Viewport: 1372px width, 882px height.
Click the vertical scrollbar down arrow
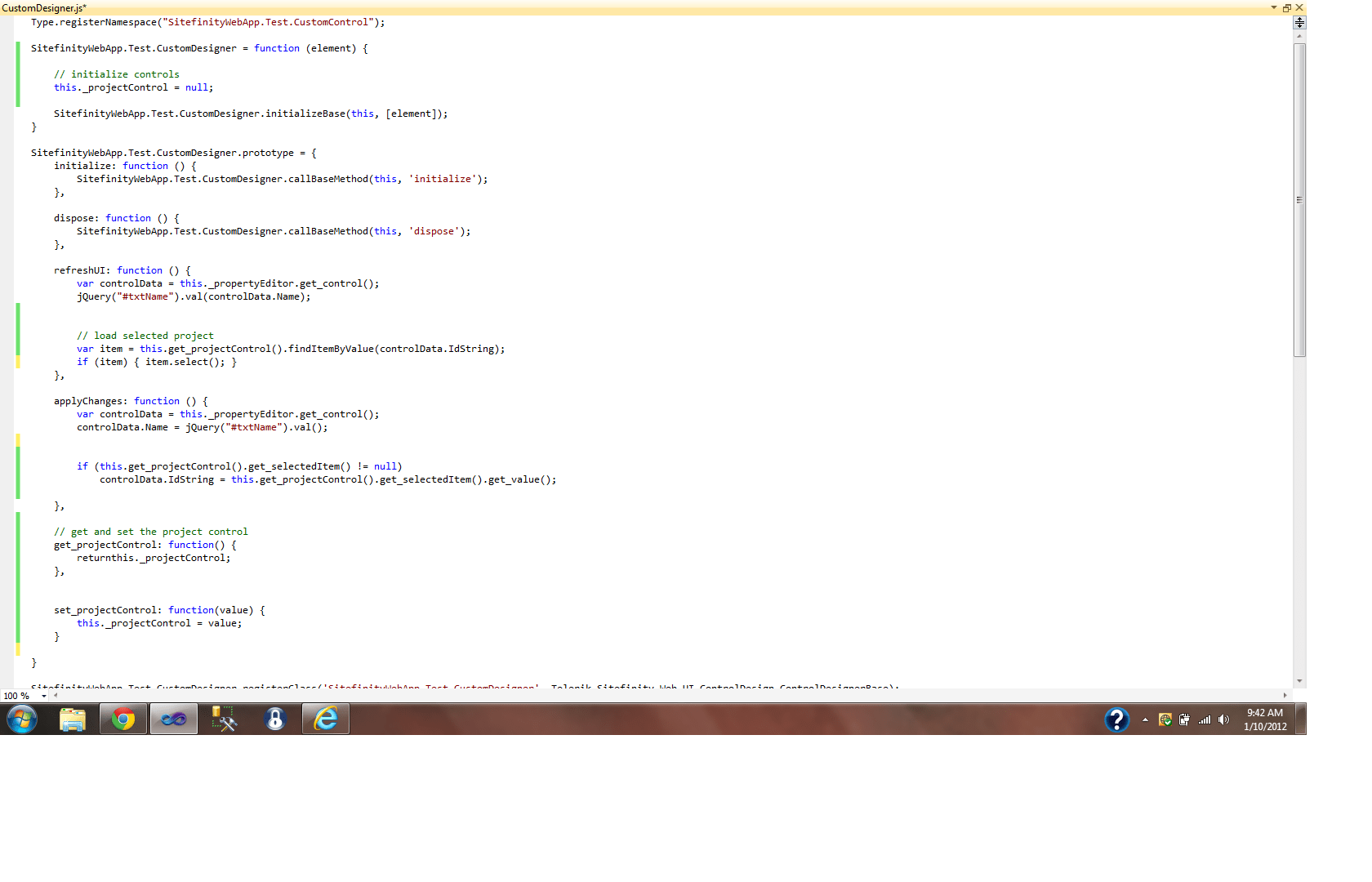[x=1299, y=681]
